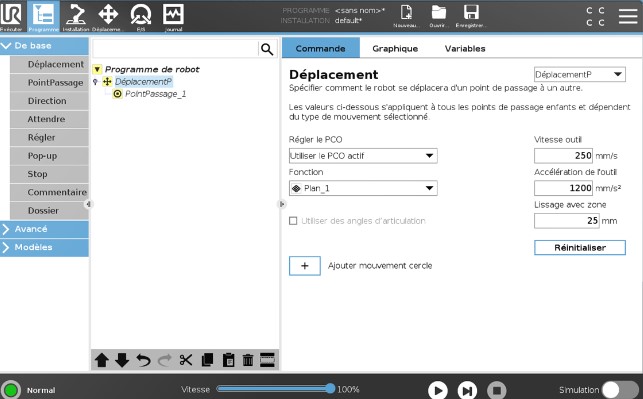Click the plus button for Ajouter mouvement cercle

point(305,266)
